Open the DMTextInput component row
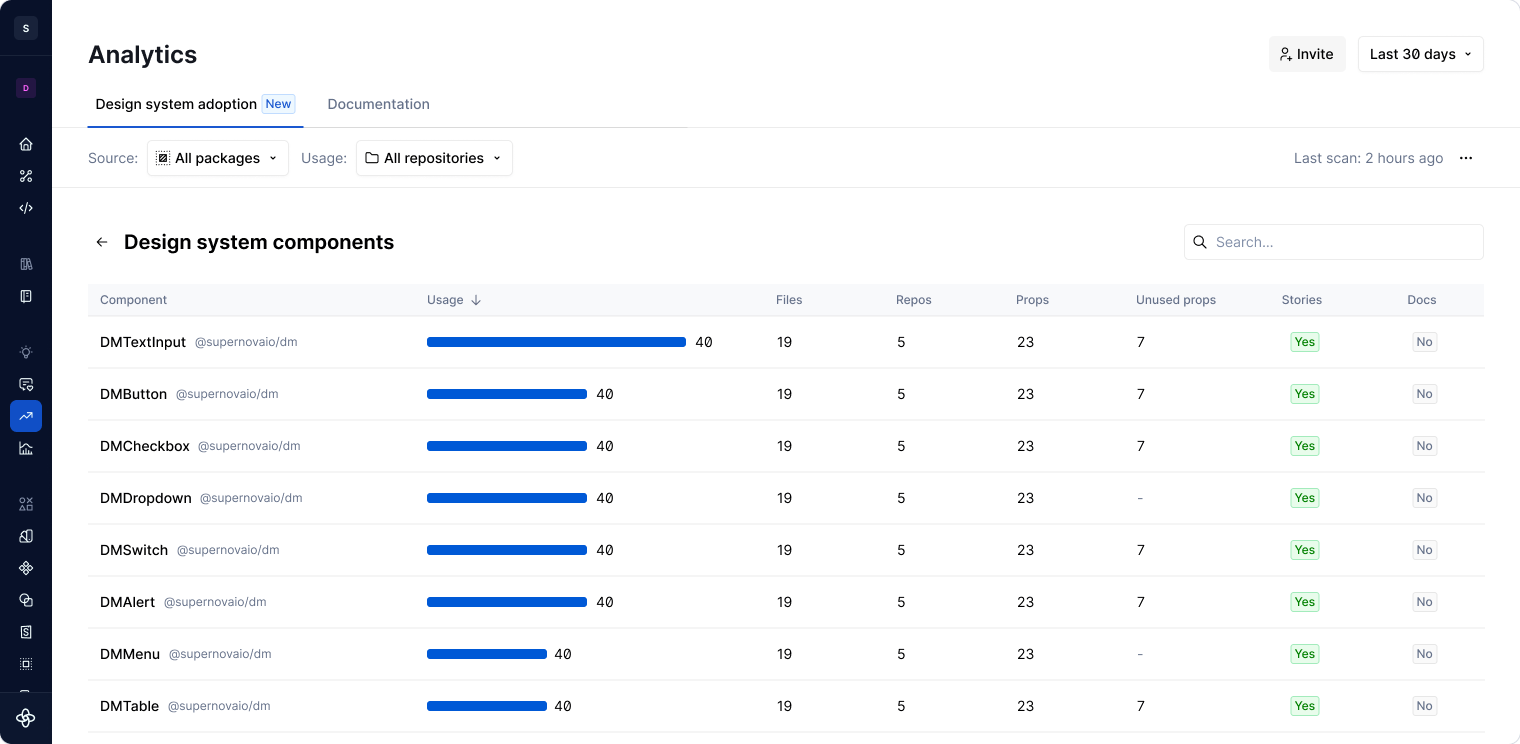1520x744 pixels. click(x=786, y=342)
